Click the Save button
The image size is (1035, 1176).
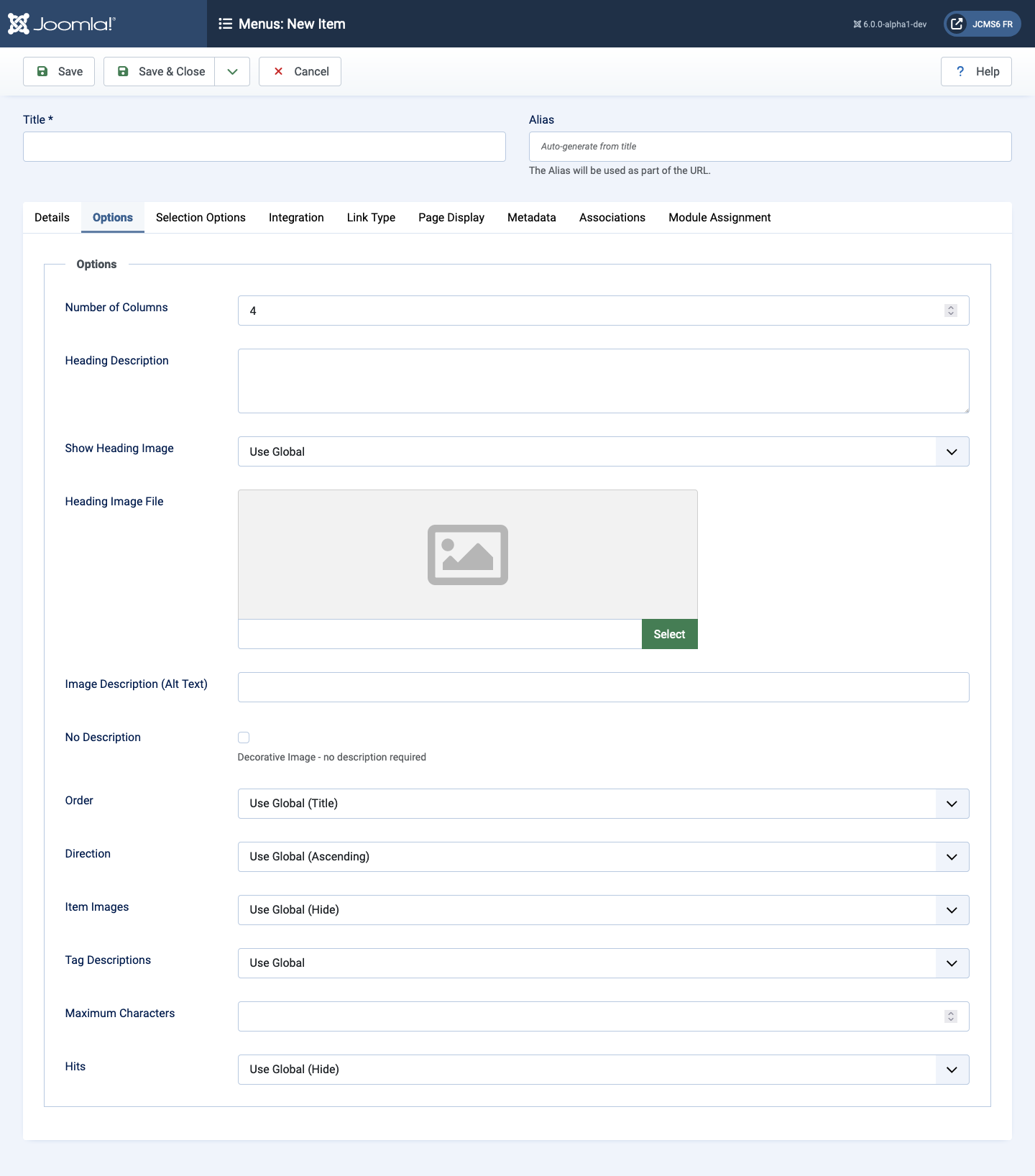click(59, 71)
